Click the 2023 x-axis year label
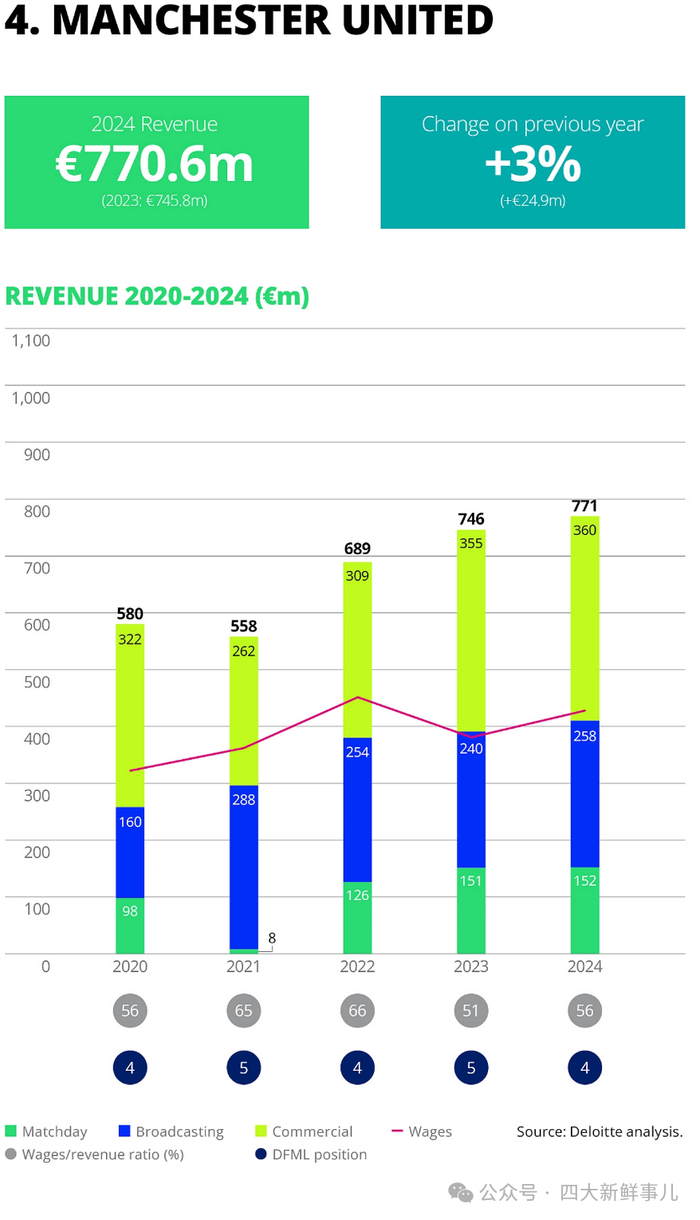700x1220 pixels. 471,967
